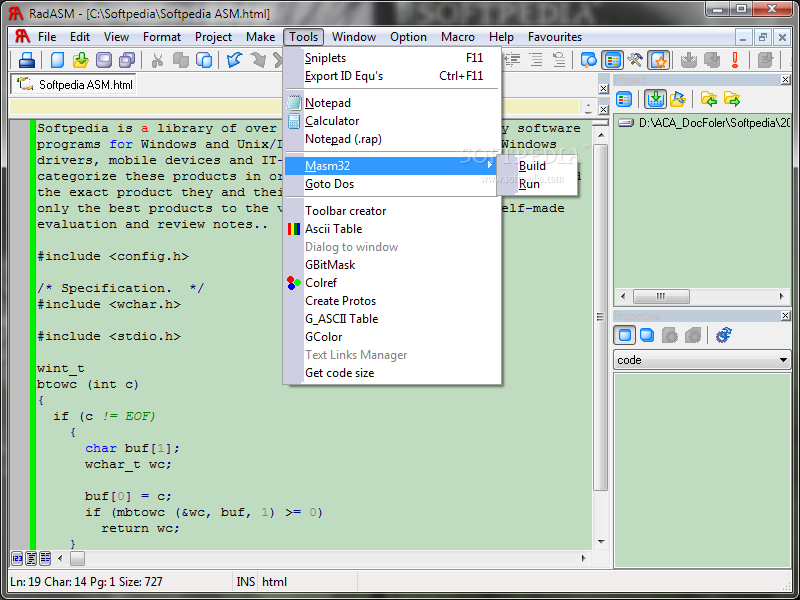Image resolution: width=800 pixels, height=600 pixels.
Task: Click the Save file toolbar icon
Action: coord(104,60)
